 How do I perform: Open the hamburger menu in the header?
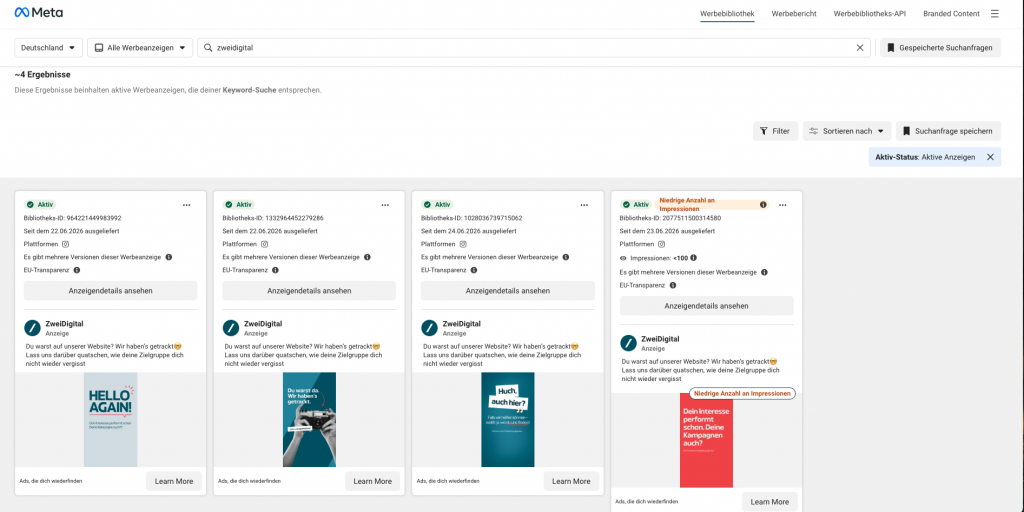(995, 13)
